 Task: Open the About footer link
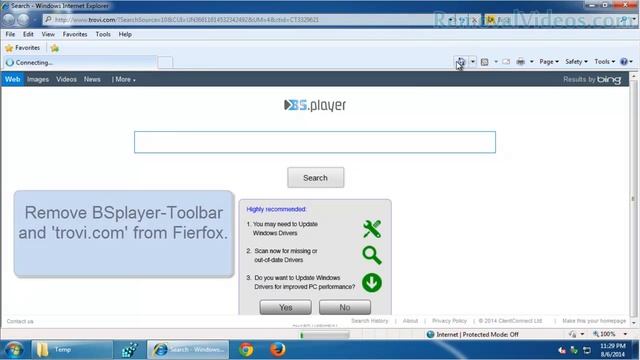click(410, 321)
